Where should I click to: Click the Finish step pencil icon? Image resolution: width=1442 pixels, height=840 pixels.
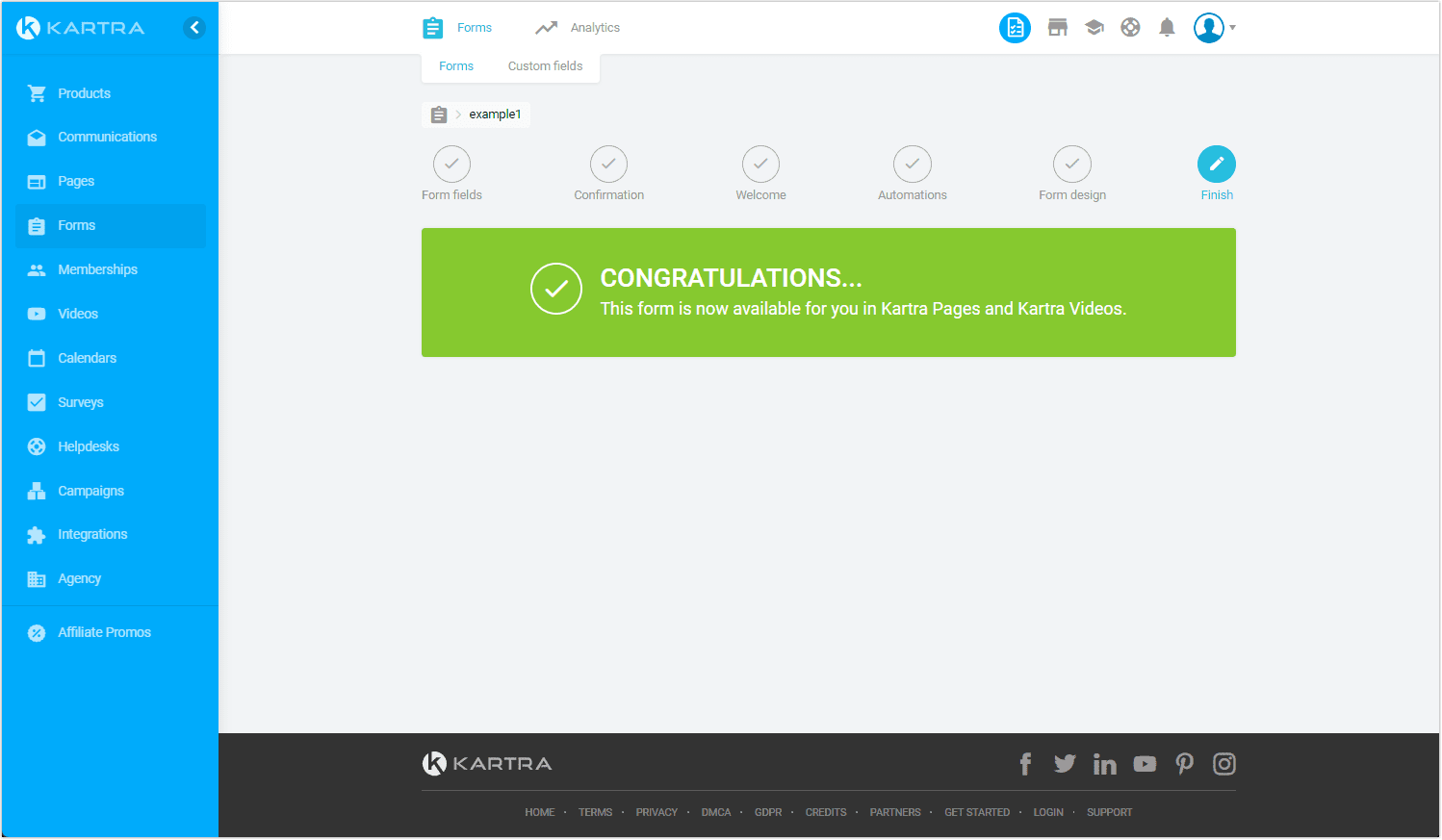pyautogui.click(x=1217, y=165)
